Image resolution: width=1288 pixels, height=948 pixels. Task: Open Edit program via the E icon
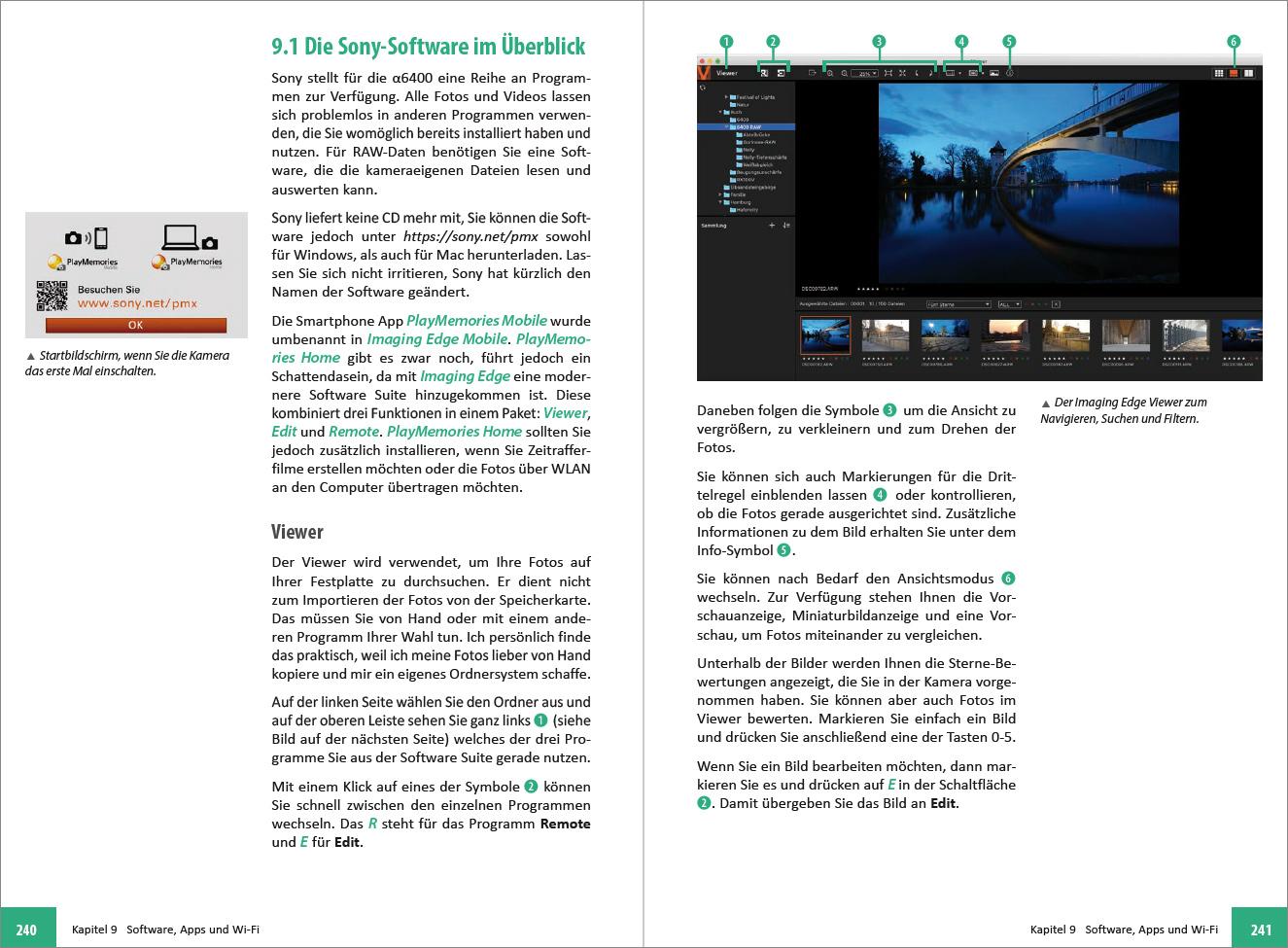781,73
